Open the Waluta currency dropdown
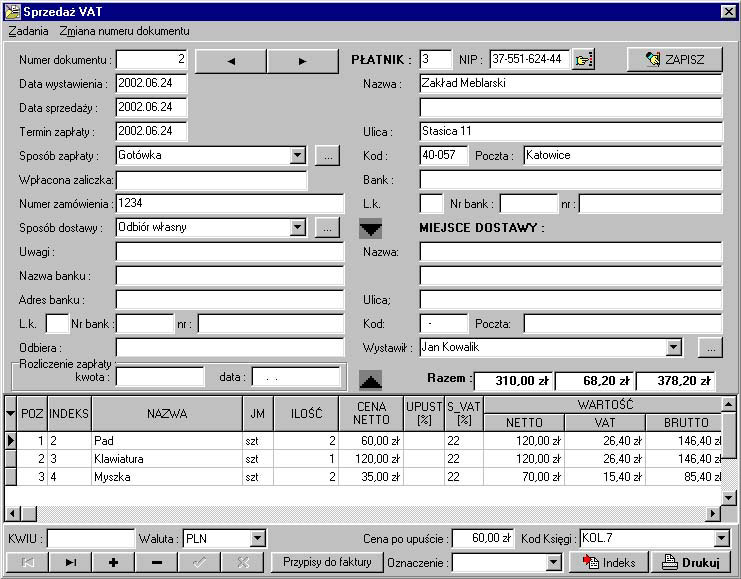Image resolution: width=741 pixels, height=579 pixels. [257, 539]
